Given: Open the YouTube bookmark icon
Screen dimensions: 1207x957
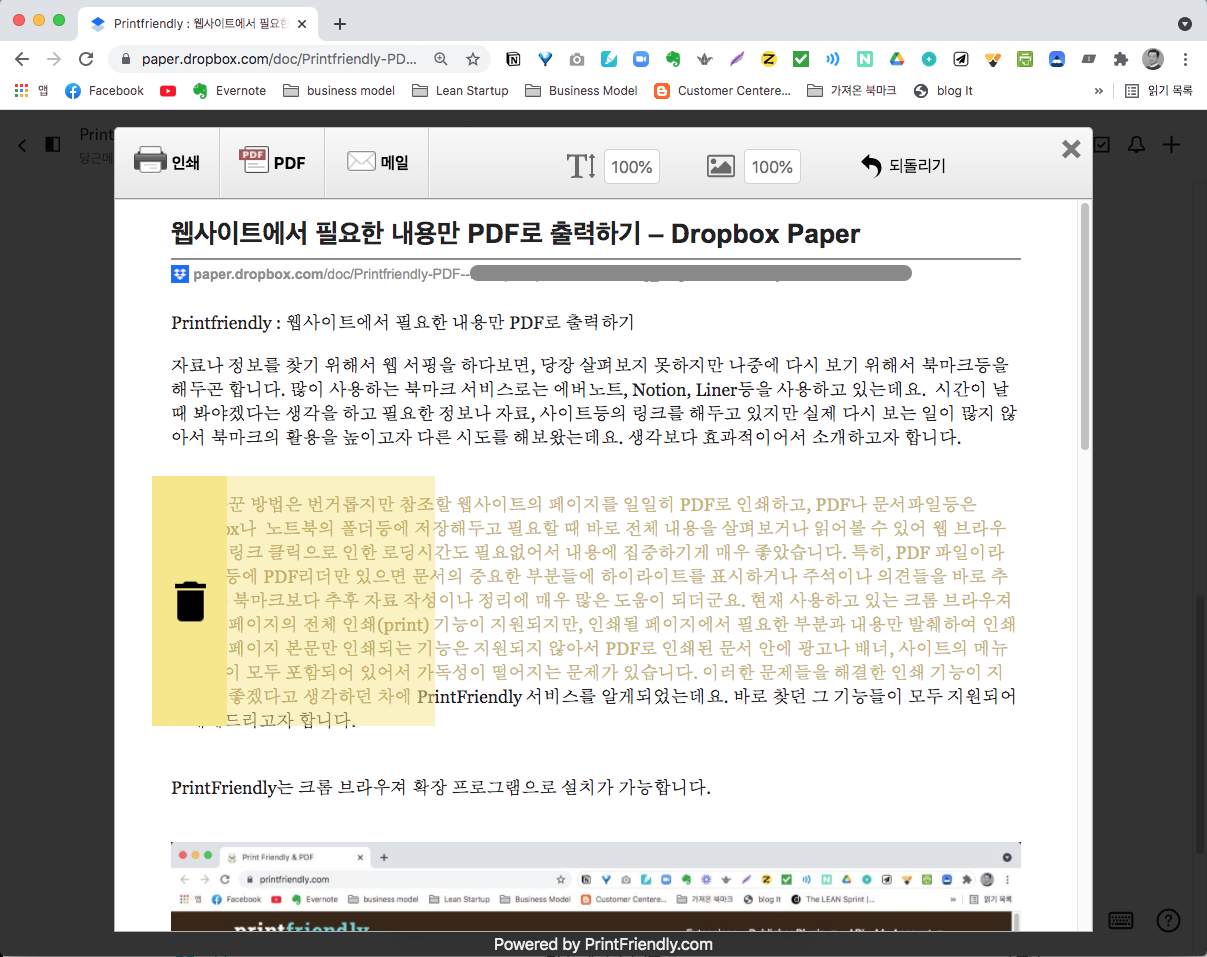Looking at the screenshot, I should pyautogui.click(x=168, y=90).
